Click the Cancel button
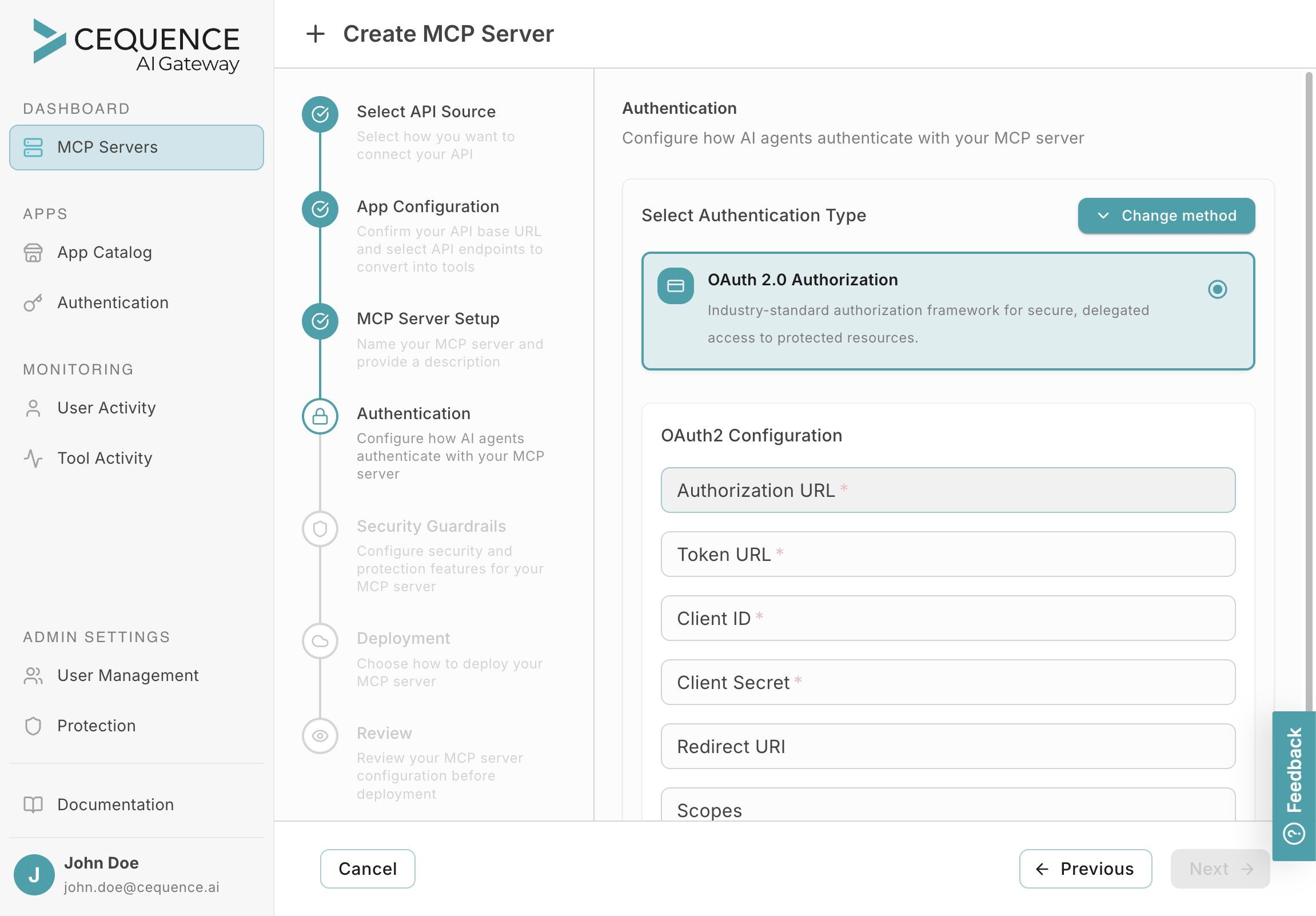 pyautogui.click(x=368, y=869)
